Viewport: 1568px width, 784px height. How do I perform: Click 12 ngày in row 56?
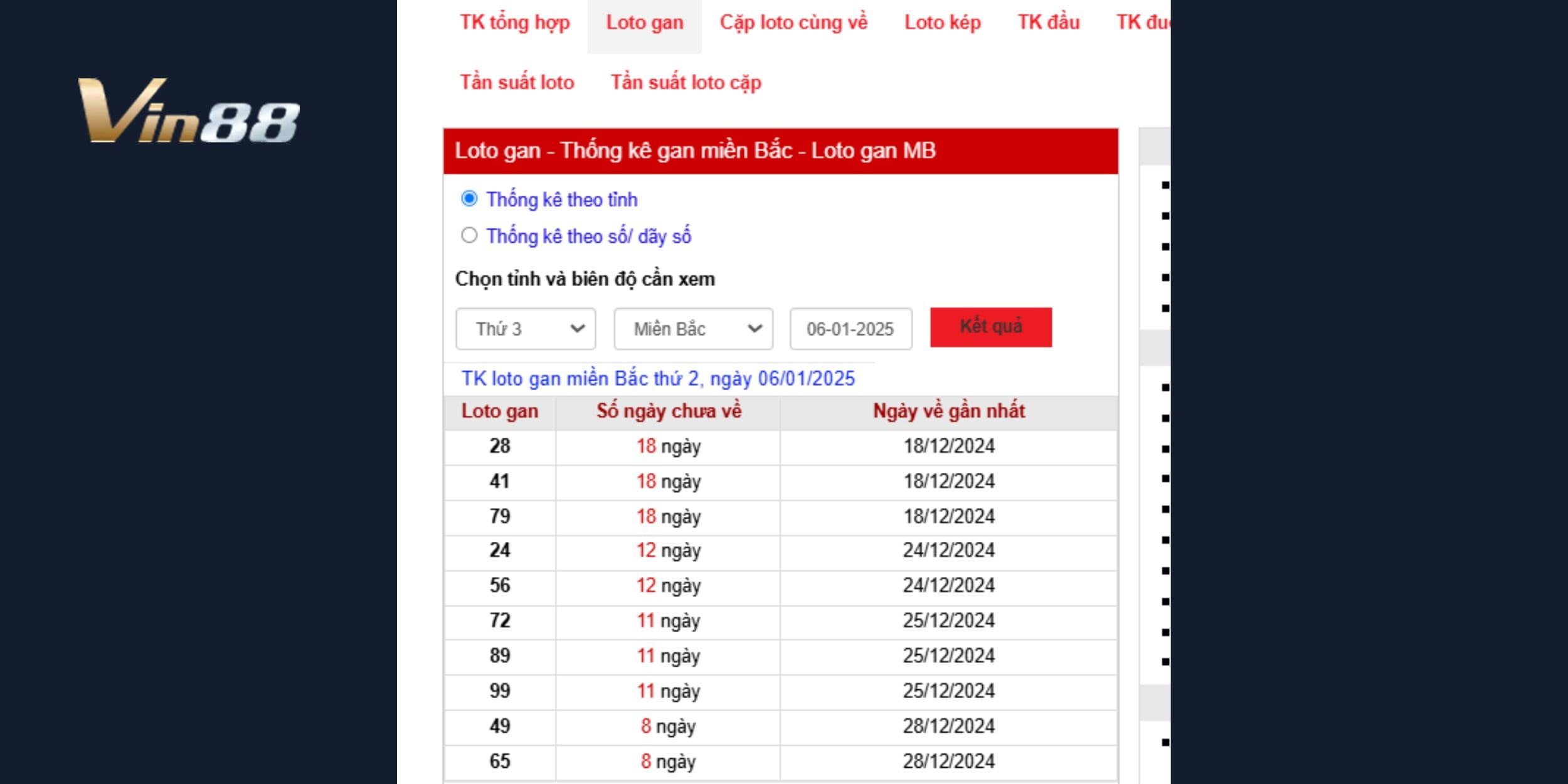click(x=669, y=586)
